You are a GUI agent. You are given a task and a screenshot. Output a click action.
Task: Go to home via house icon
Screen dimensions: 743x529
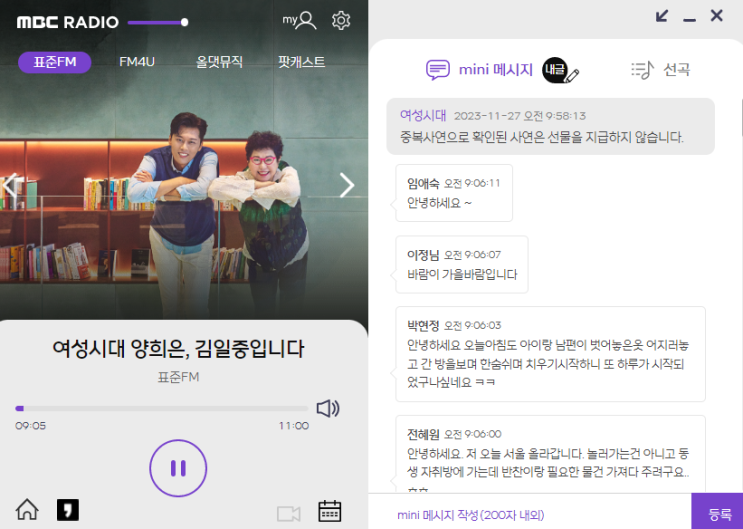(27, 510)
